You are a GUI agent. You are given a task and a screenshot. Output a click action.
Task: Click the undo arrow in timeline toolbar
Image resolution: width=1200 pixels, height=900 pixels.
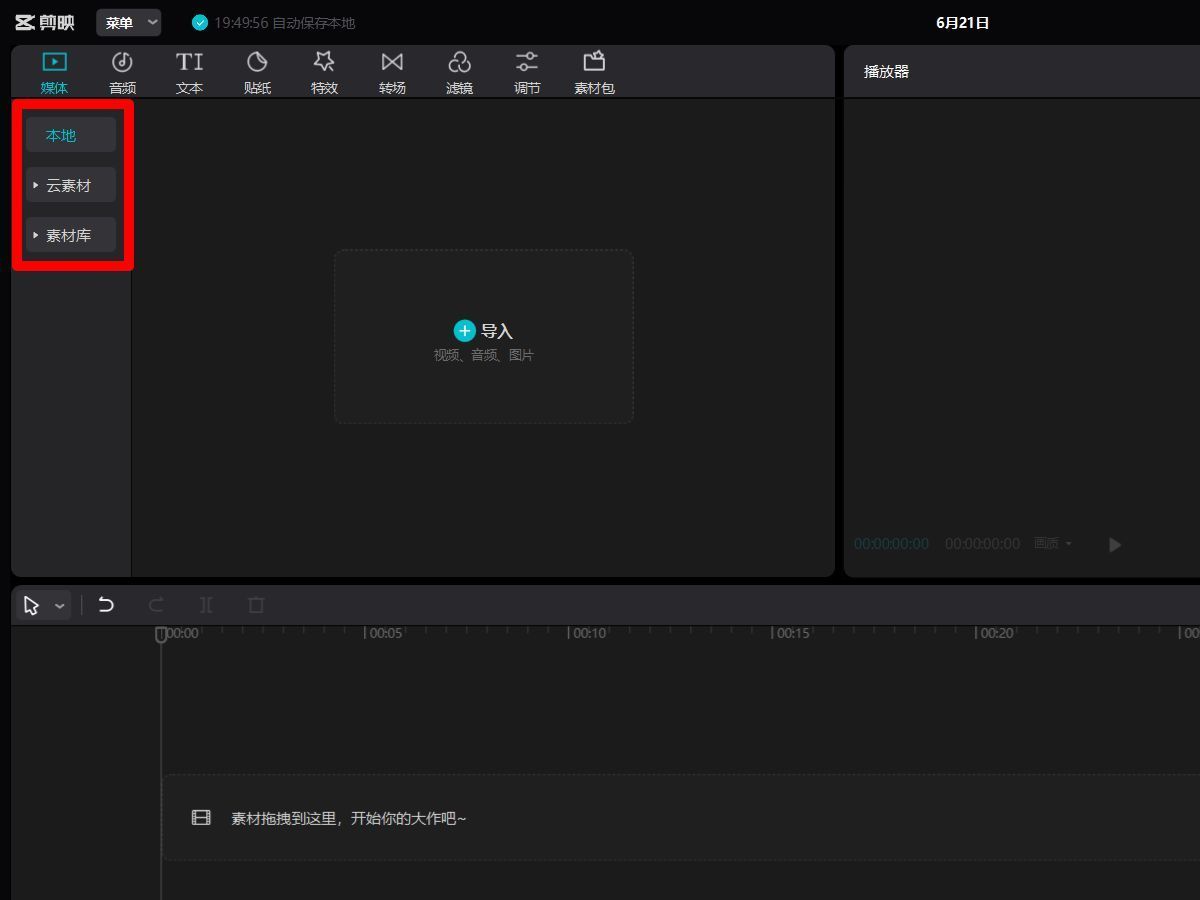(x=106, y=605)
